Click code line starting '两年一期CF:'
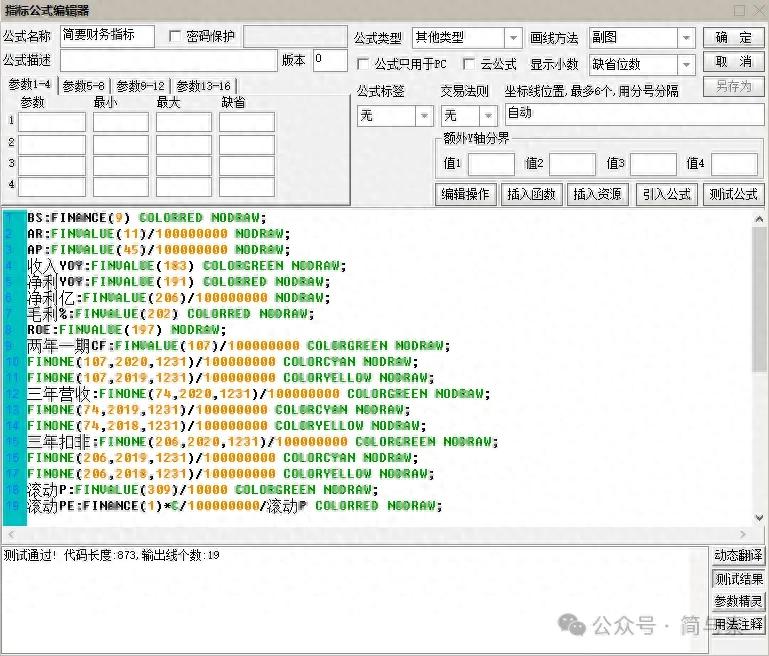Viewport: 769px width, 656px height. point(238,346)
